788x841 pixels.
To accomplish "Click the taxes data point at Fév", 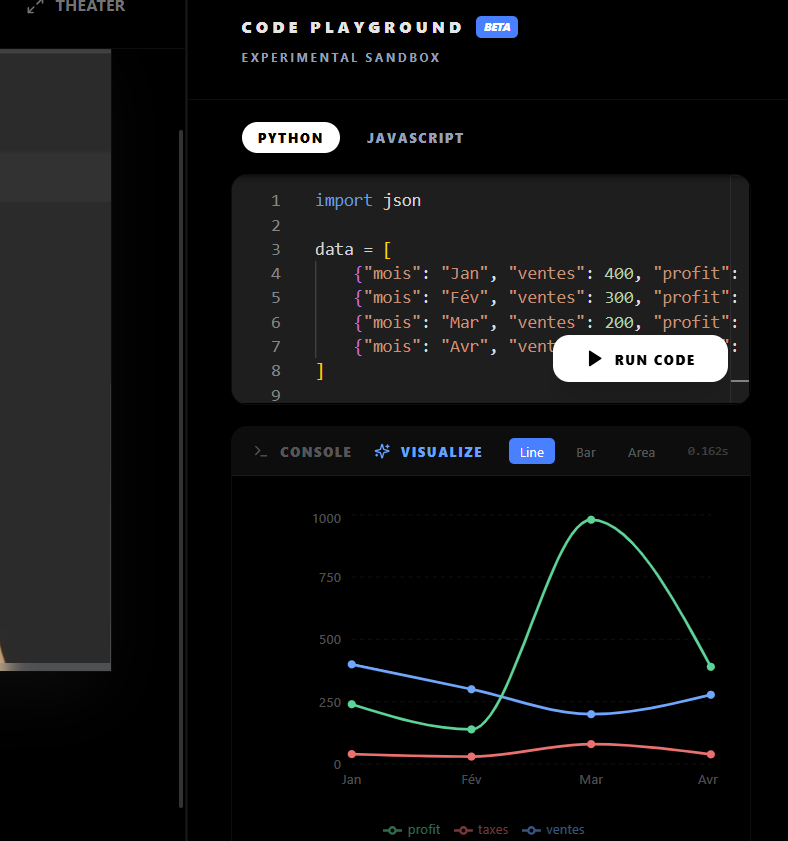I will (471, 757).
